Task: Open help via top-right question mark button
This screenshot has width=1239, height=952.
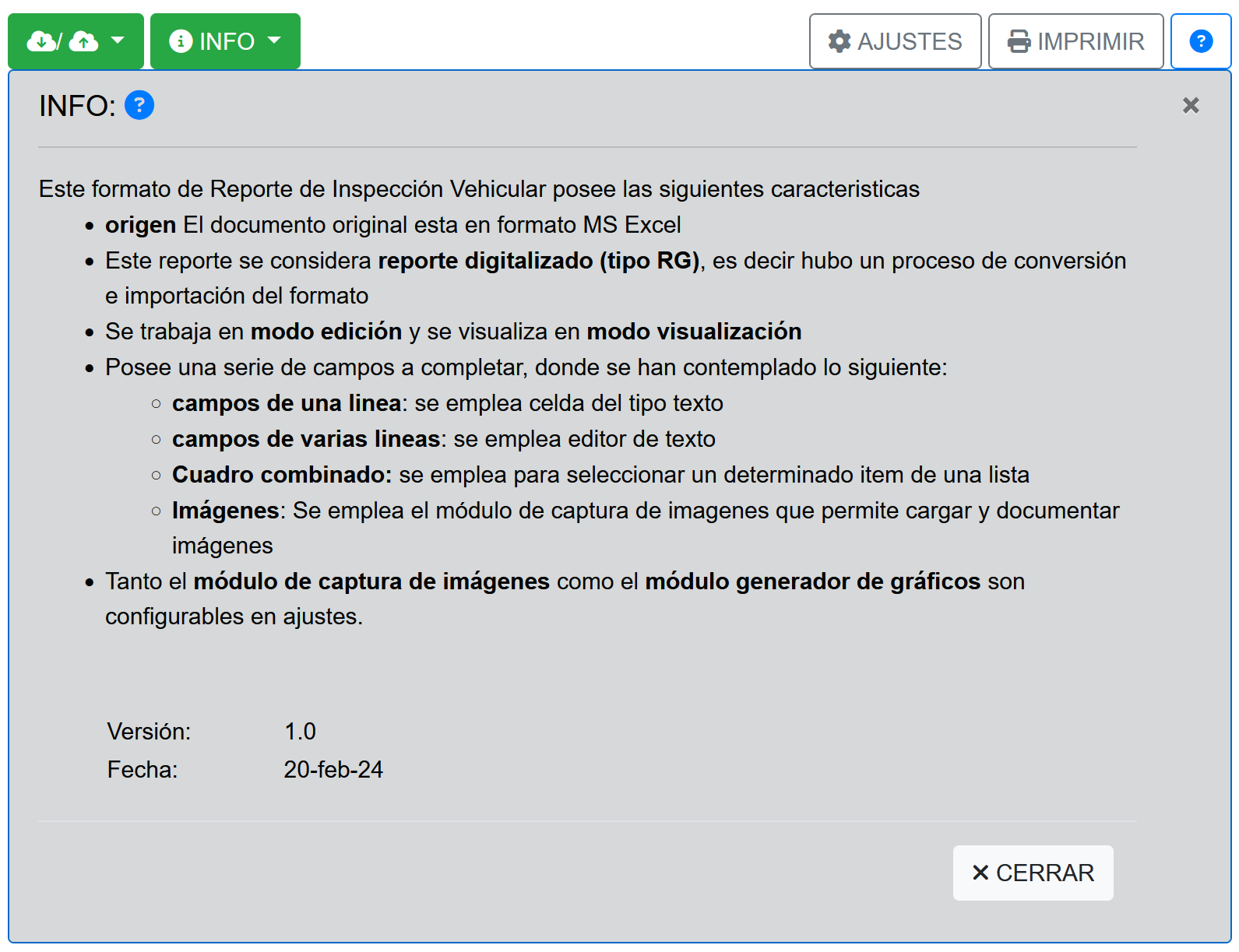Action: (x=1200, y=41)
